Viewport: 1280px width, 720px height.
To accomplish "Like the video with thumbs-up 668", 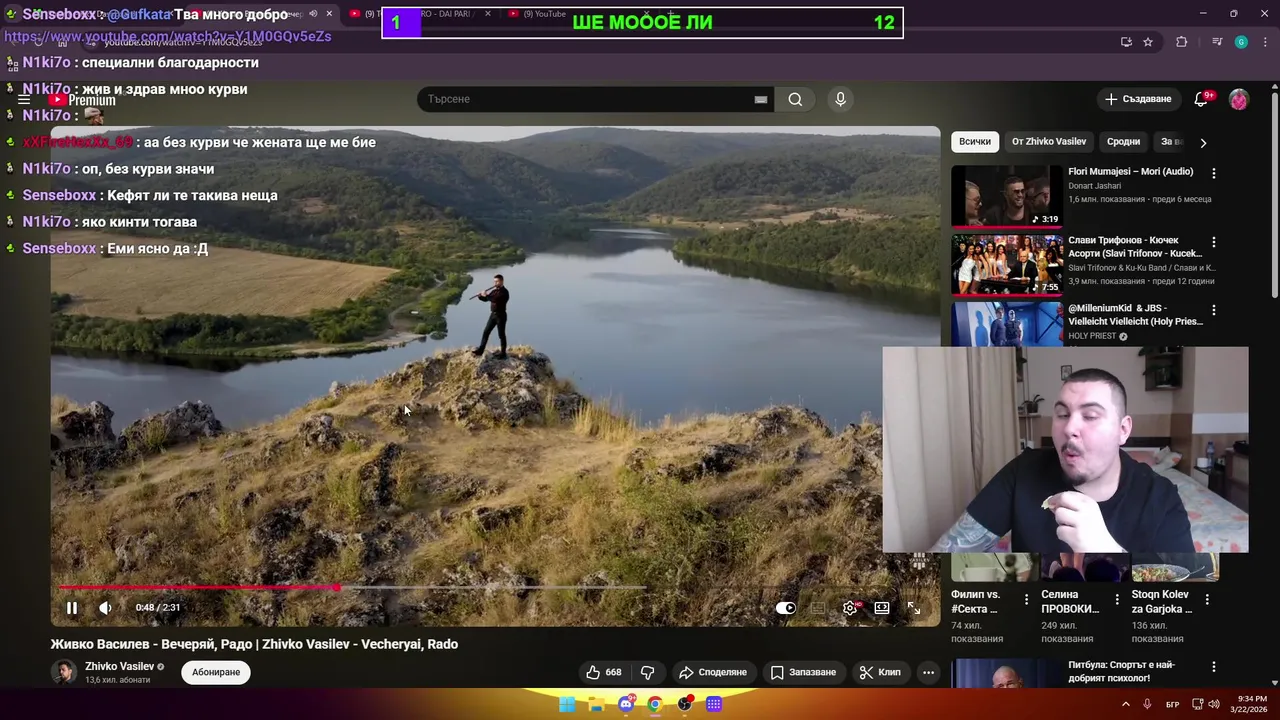I will click(x=603, y=672).
